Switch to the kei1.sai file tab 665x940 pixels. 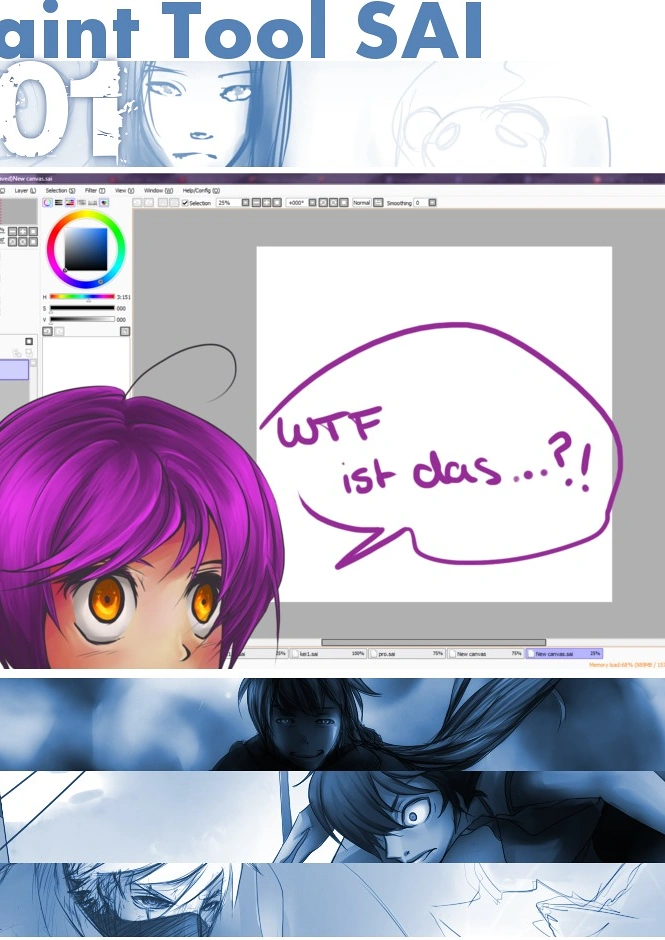[329, 653]
